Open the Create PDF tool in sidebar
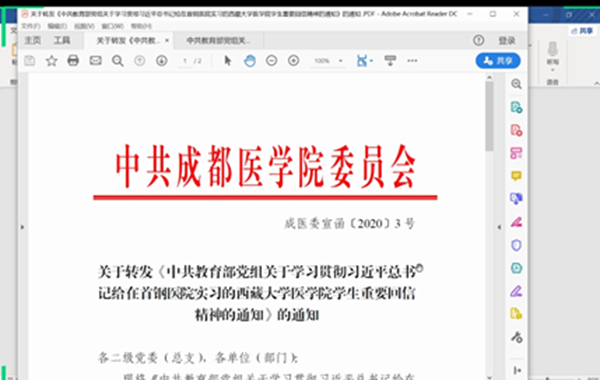 click(x=516, y=130)
